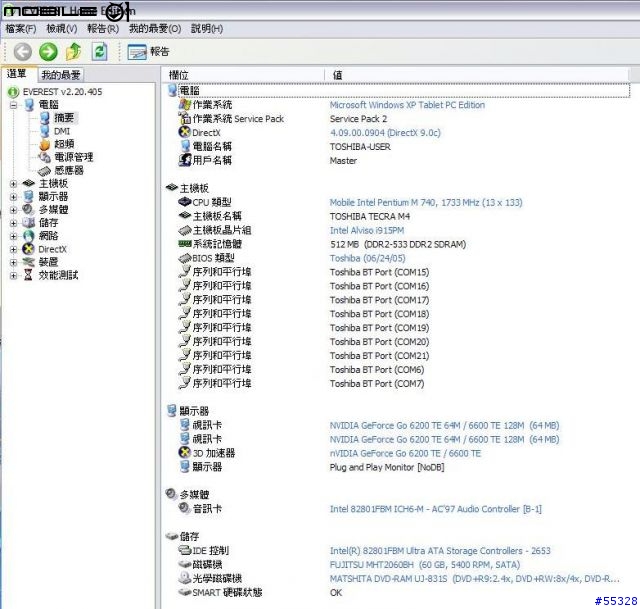The image size is (640, 609).
Task: Expand the 儲存 tree node
Action: pos(13,223)
